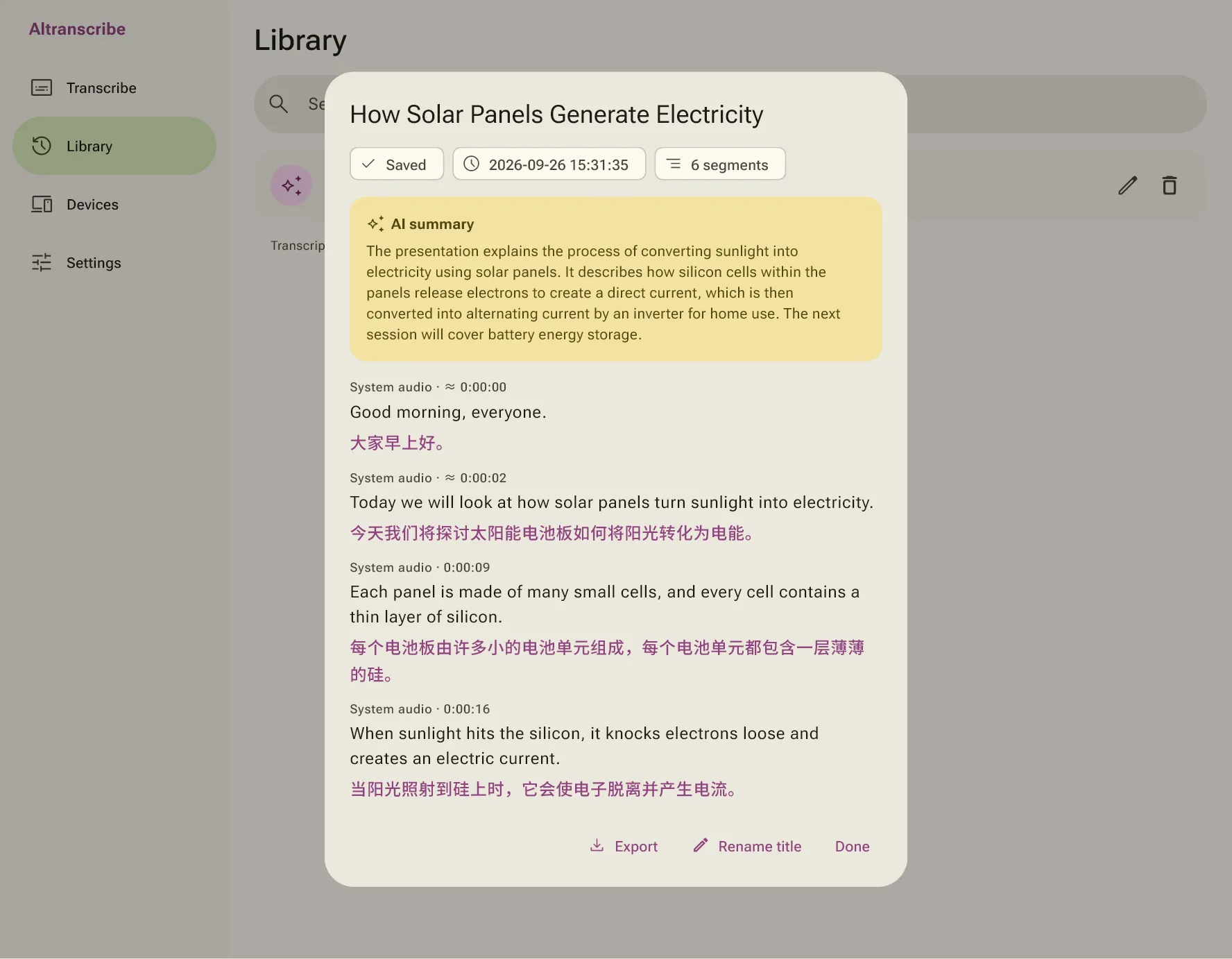Open Settings from the sidebar
This screenshot has height=959, width=1232.
114,262
